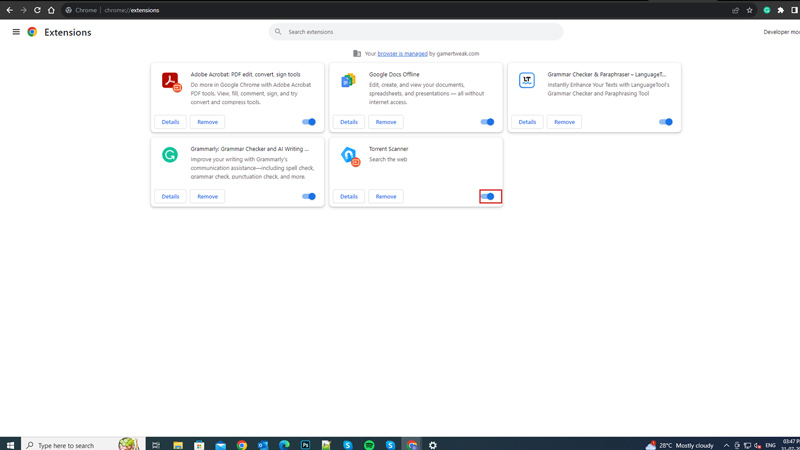Screen dimensions: 800x450
Task: Open Details for Adobe Acrobat
Action: tap(170, 122)
